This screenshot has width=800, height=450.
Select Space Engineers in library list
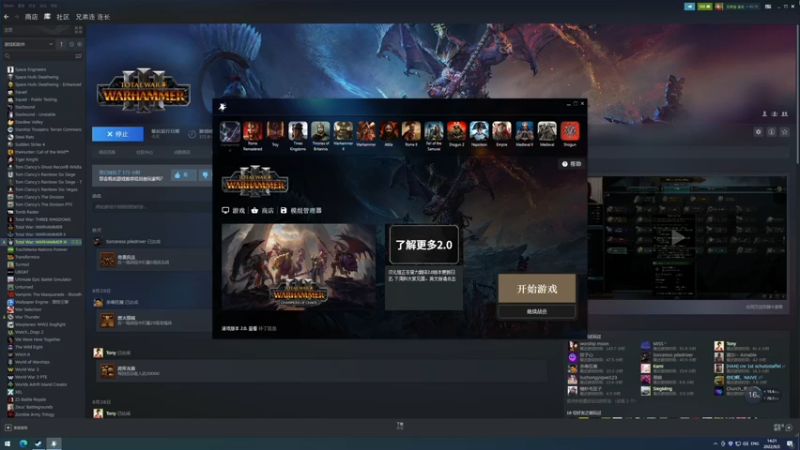tap(30, 69)
